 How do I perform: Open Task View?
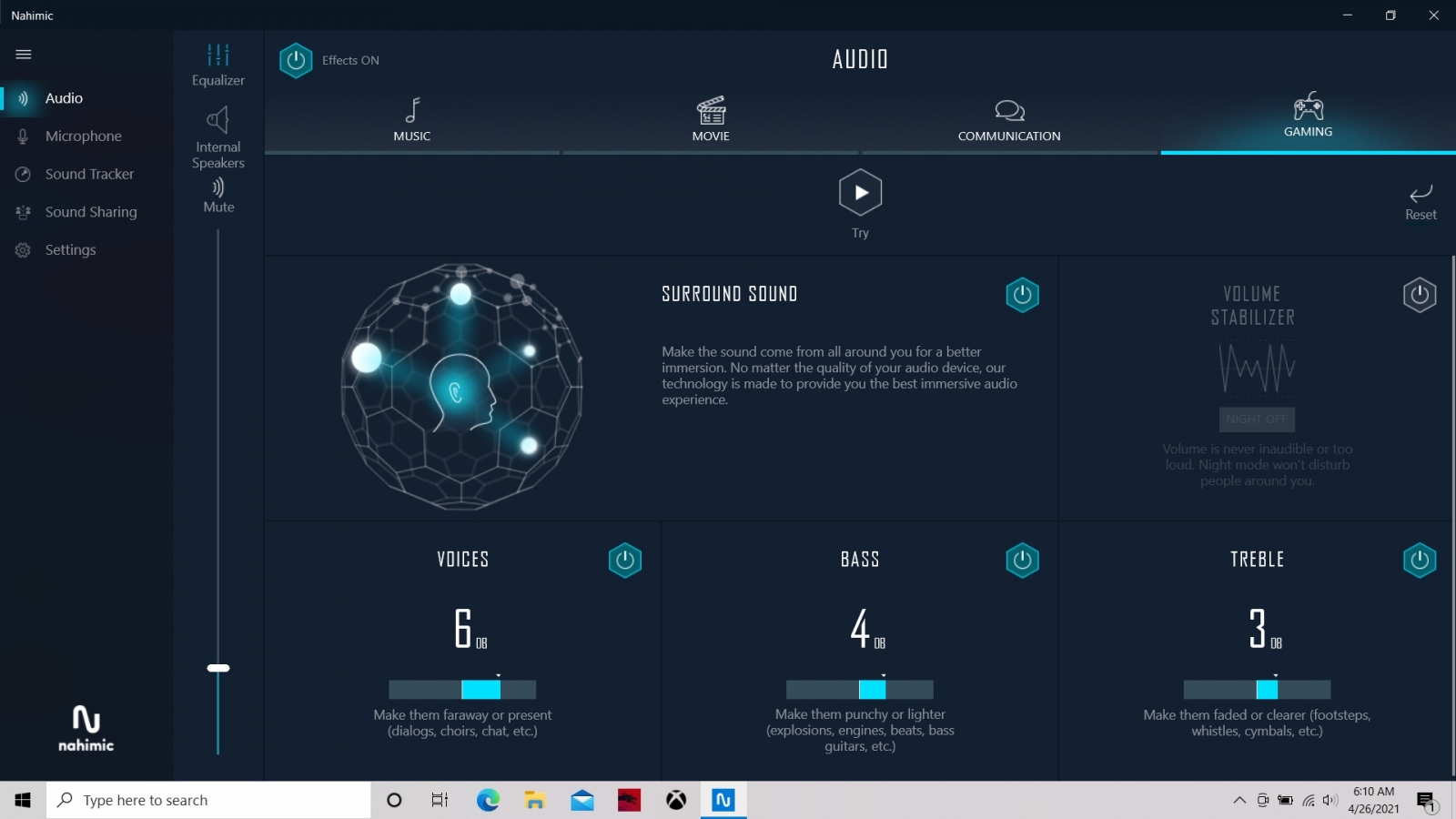[440, 800]
